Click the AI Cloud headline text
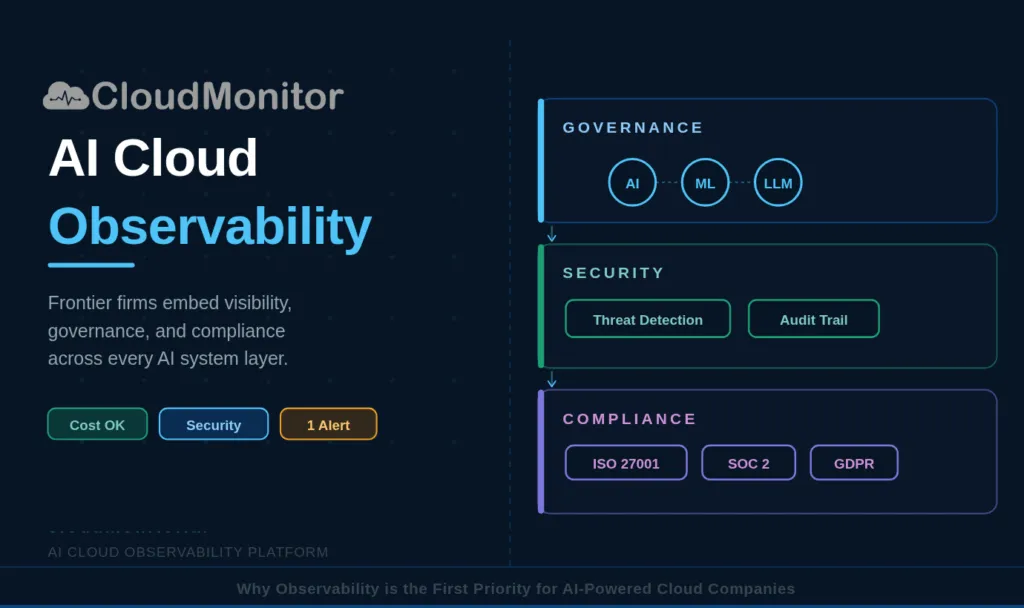Image resolution: width=1024 pixels, height=608 pixels. pos(153,158)
